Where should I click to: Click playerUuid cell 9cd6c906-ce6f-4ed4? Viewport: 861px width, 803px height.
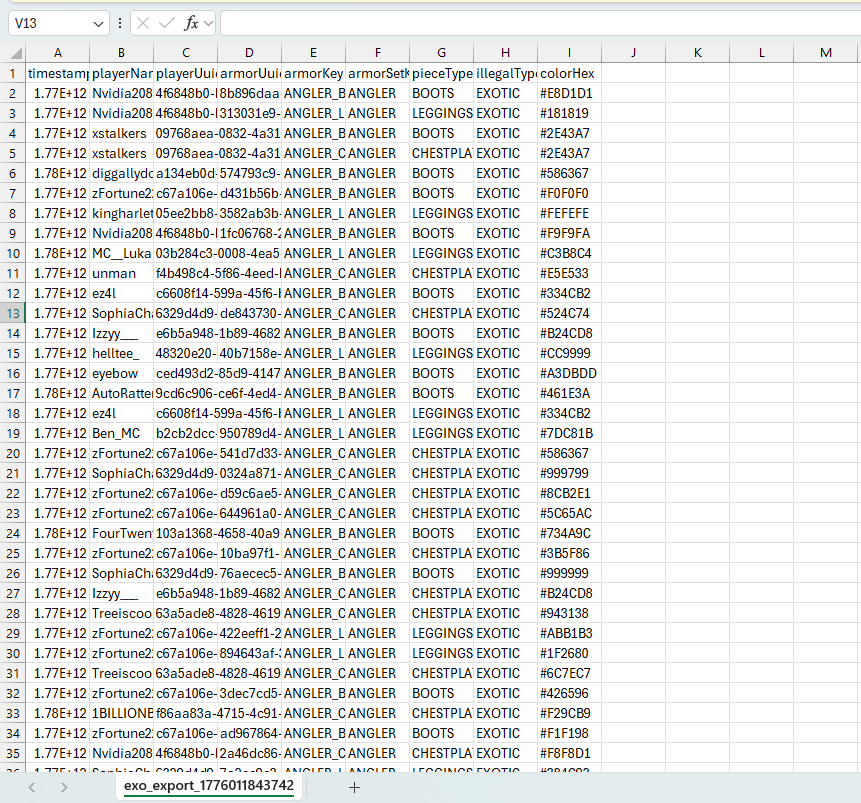(186, 393)
